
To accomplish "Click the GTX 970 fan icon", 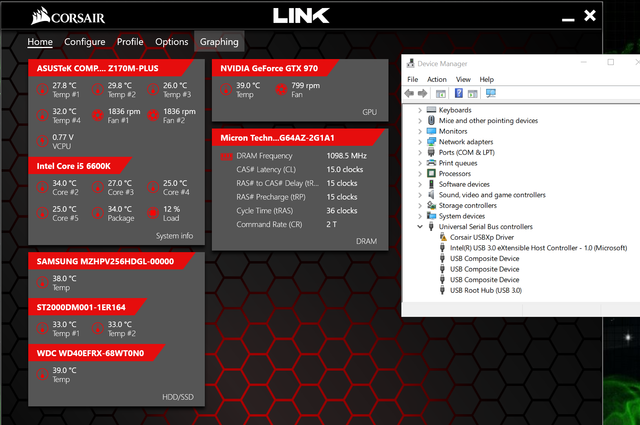I will tap(281, 89).
